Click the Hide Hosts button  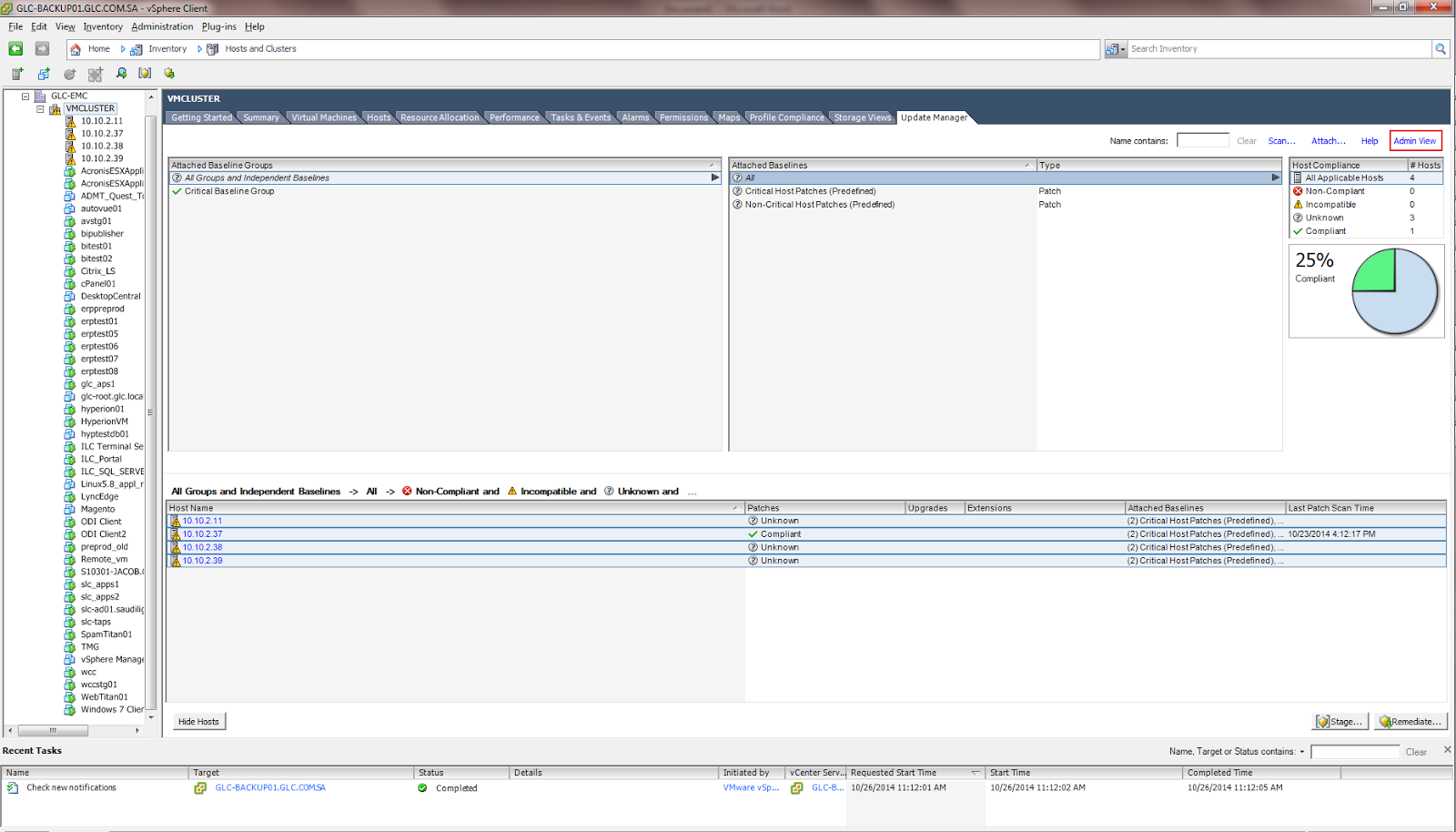pos(198,721)
